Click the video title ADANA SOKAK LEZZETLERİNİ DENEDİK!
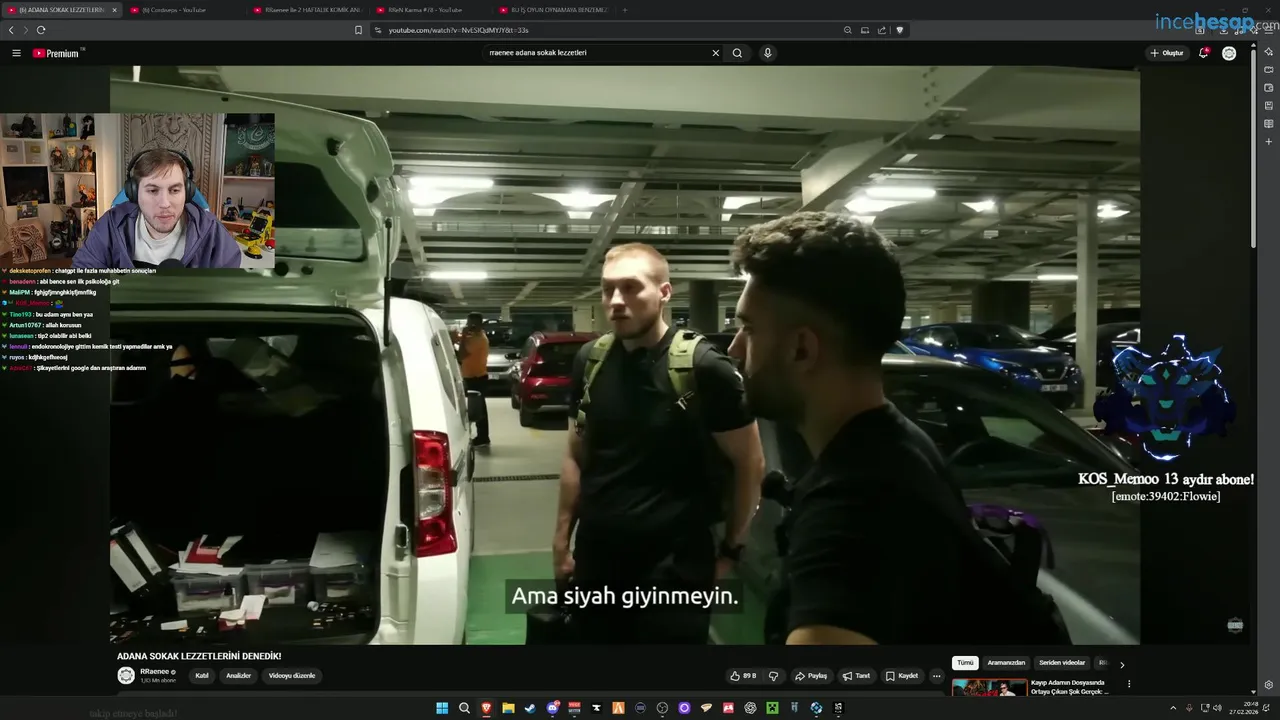The width and height of the screenshot is (1280, 720). pyautogui.click(x=199, y=656)
